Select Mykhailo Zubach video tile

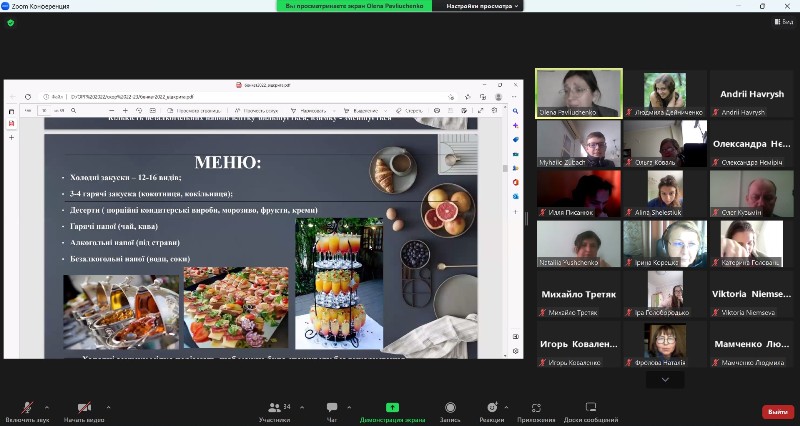579,143
